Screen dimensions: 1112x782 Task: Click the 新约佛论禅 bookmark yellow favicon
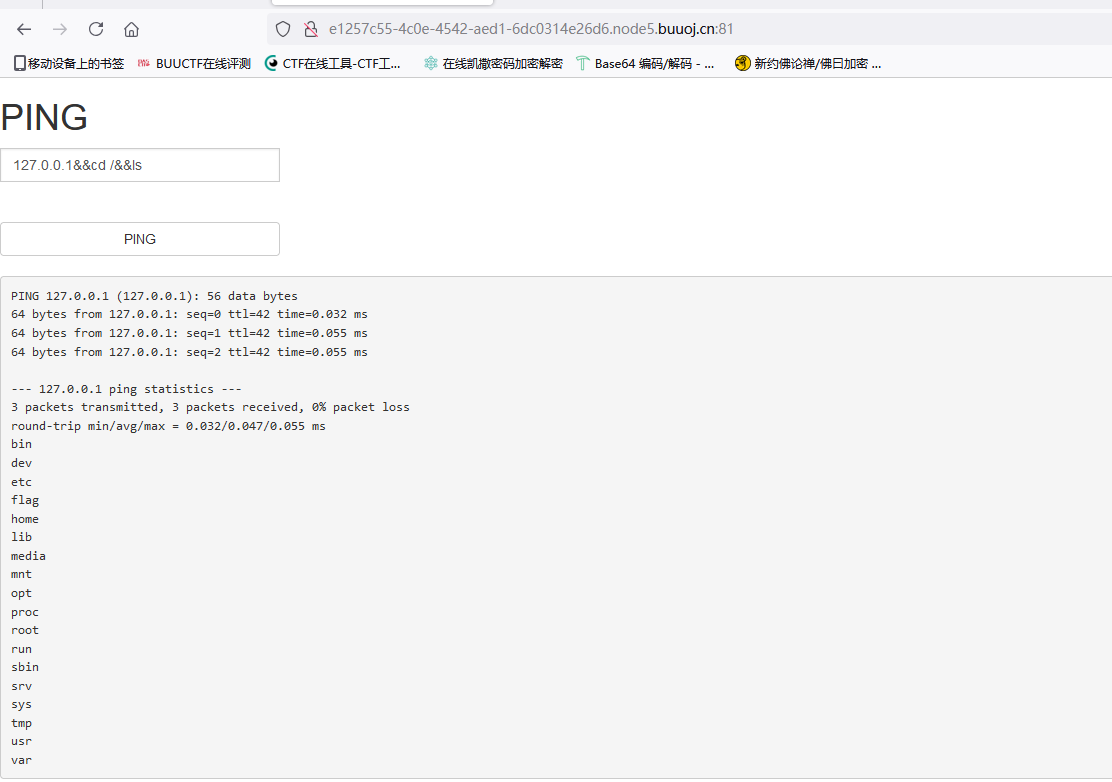point(743,64)
